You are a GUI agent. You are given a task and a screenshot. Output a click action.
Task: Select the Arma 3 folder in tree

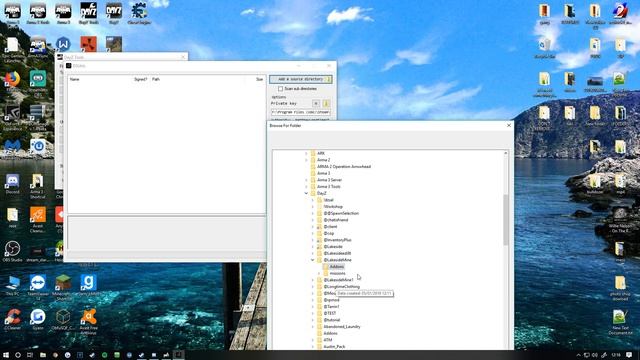323,173
